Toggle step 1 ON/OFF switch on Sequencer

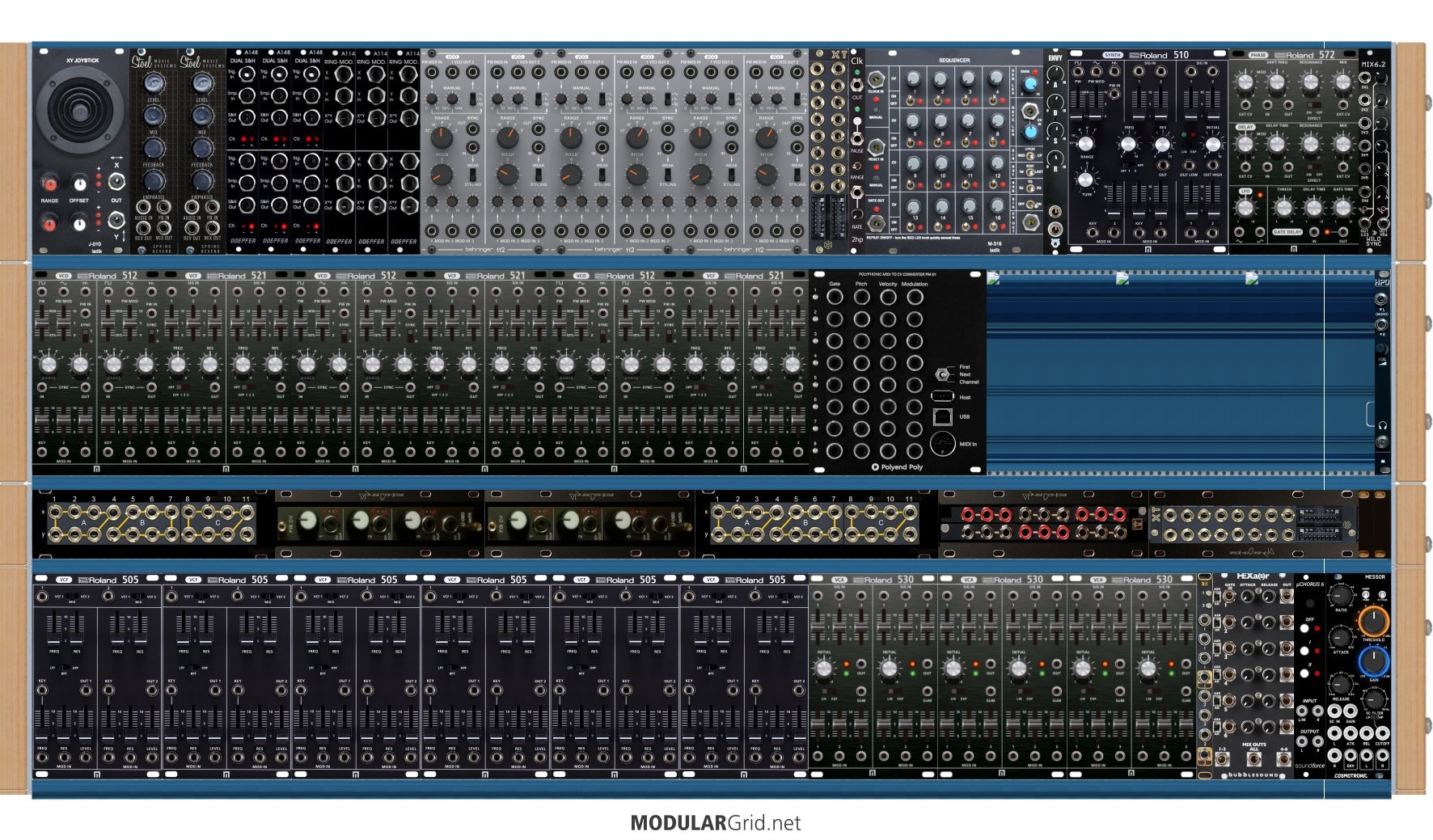tap(910, 101)
